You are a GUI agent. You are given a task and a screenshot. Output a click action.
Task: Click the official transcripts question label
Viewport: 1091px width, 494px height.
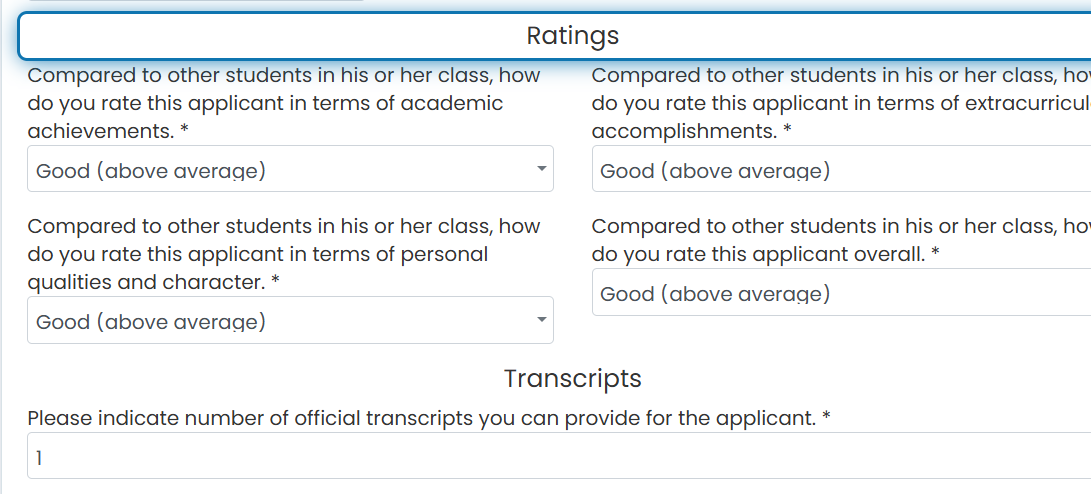[429, 418]
